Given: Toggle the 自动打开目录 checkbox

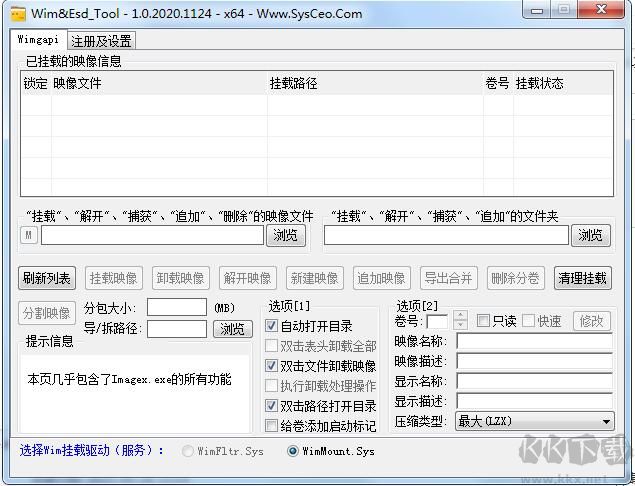Looking at the screenshot, I should 271,326.
